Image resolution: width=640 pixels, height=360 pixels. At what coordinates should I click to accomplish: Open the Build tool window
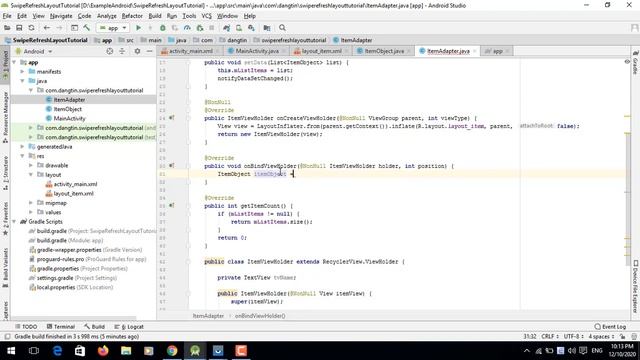tap(94, 327)
